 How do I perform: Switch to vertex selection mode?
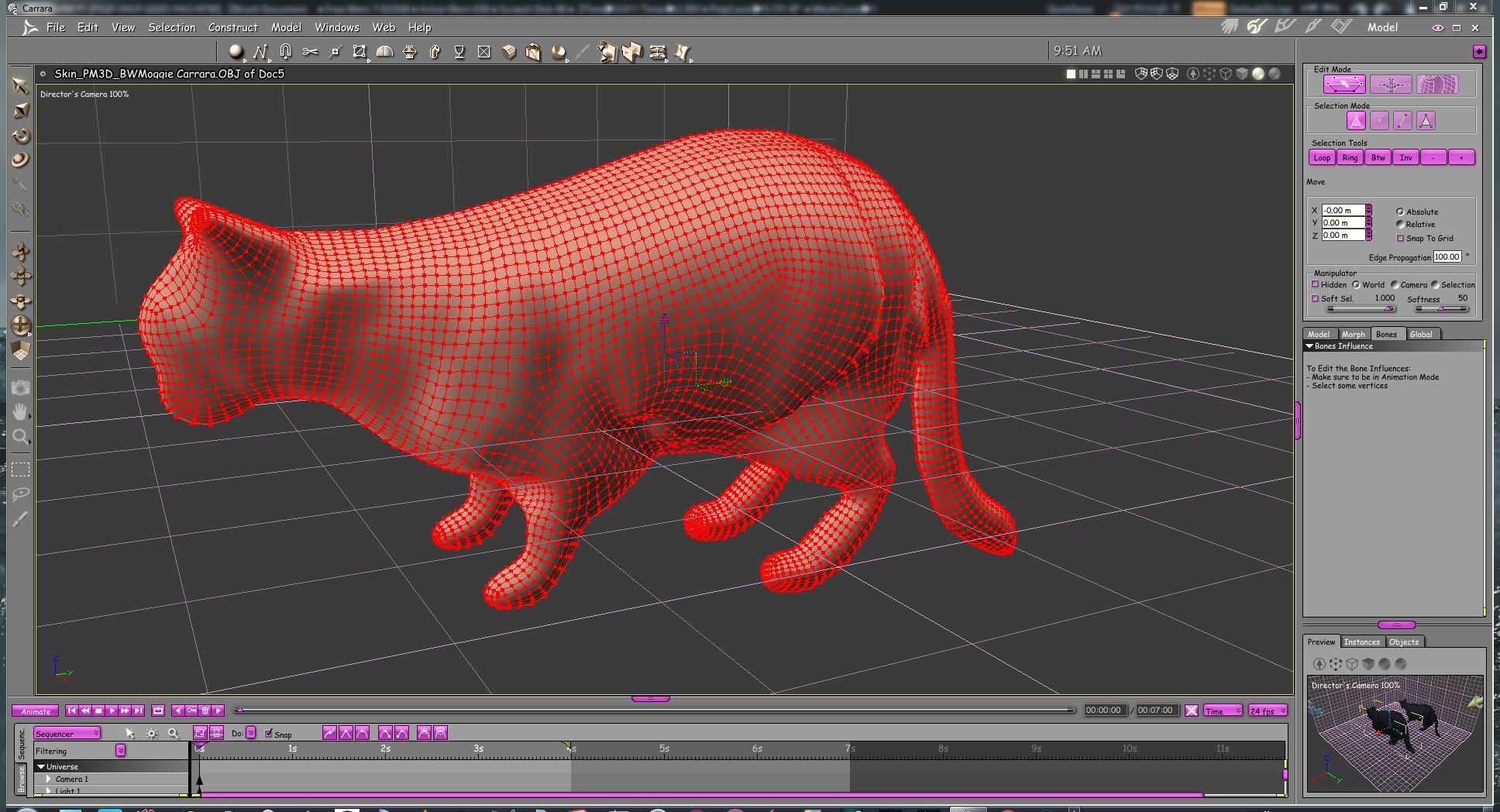[1379, 121]
